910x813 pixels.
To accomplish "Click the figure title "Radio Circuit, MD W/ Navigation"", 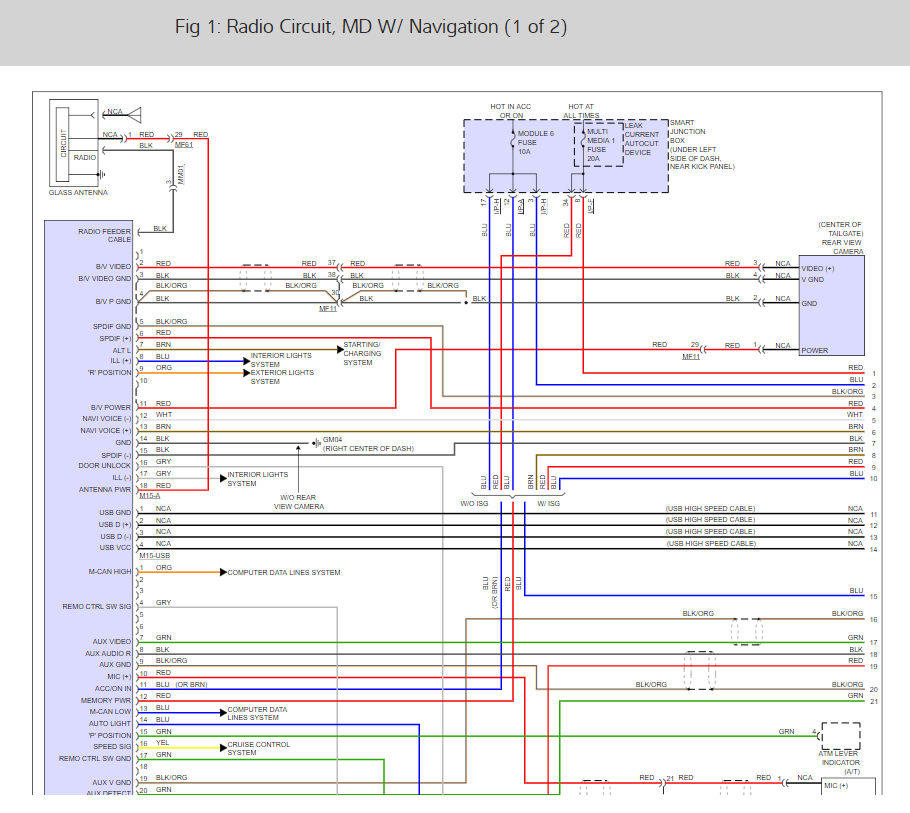I will [x=371, y=27].
